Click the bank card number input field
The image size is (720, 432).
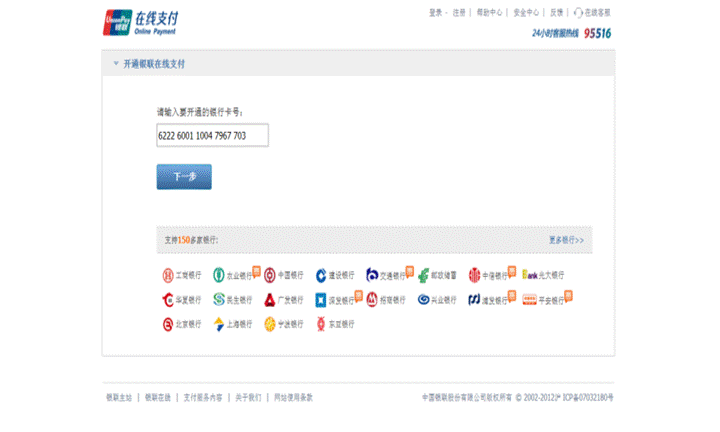pos(212,135)
